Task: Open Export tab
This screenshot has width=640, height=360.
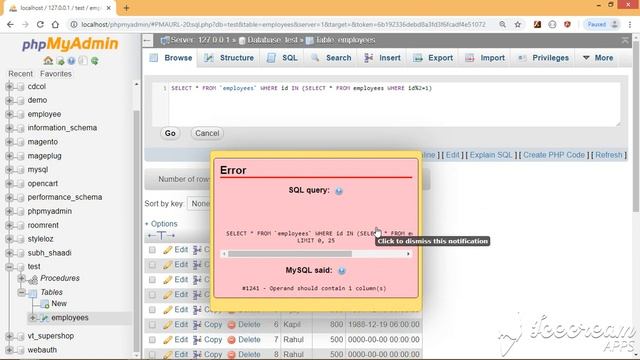Action: tap(433, 58)
